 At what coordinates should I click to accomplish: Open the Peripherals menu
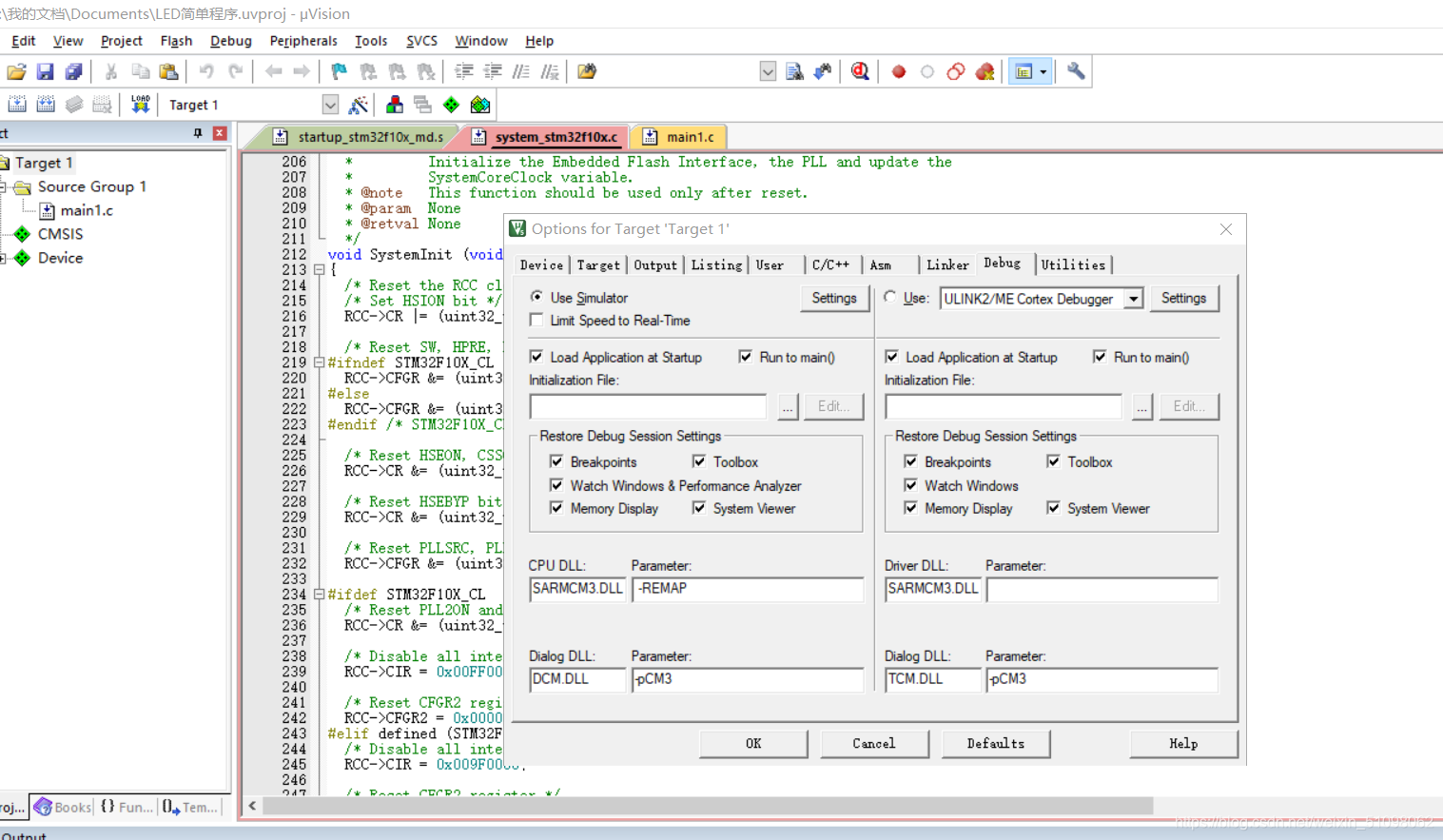coord(302,41)
